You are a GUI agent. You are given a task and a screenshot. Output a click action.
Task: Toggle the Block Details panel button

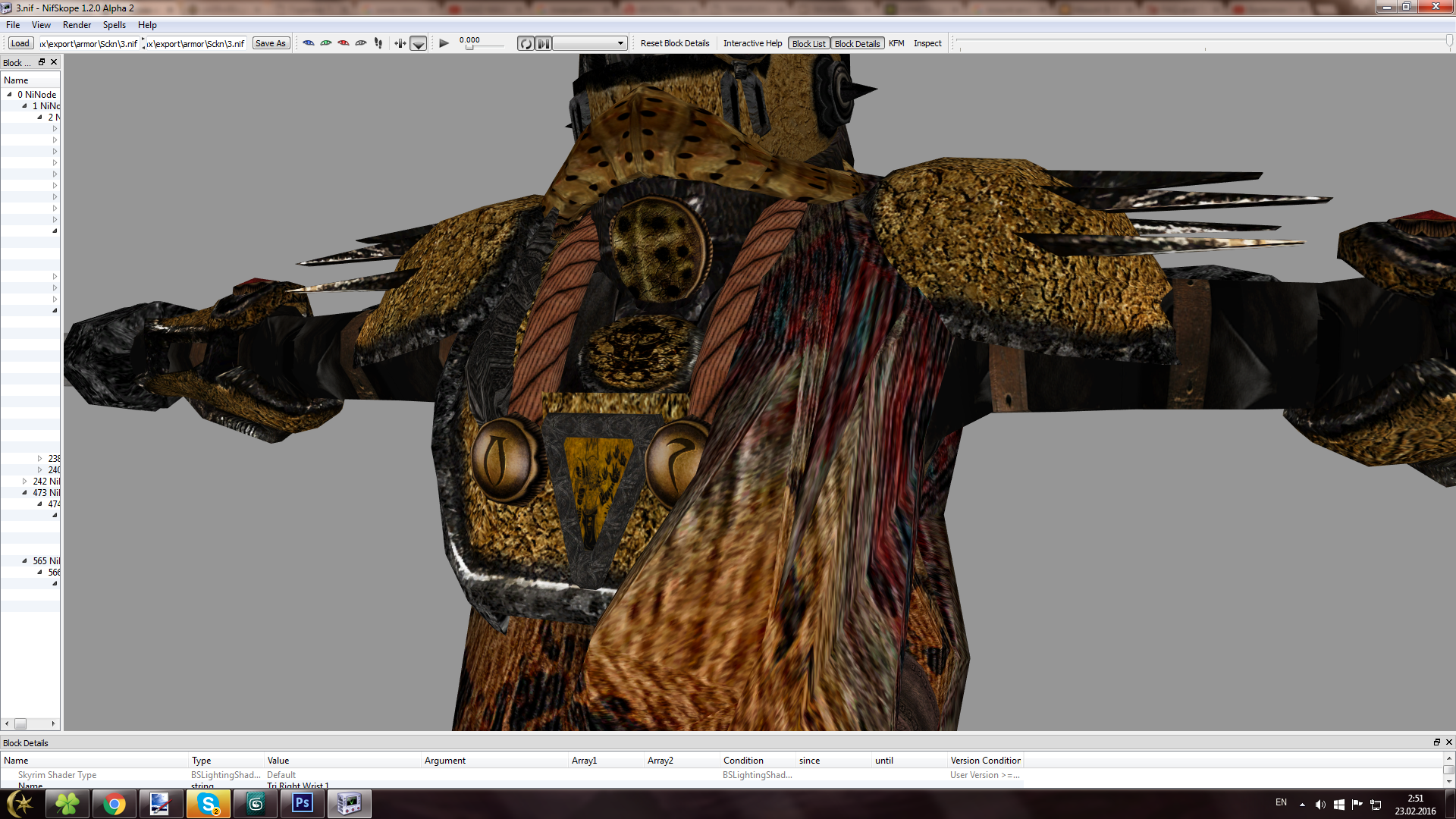[x=857, y=43]
